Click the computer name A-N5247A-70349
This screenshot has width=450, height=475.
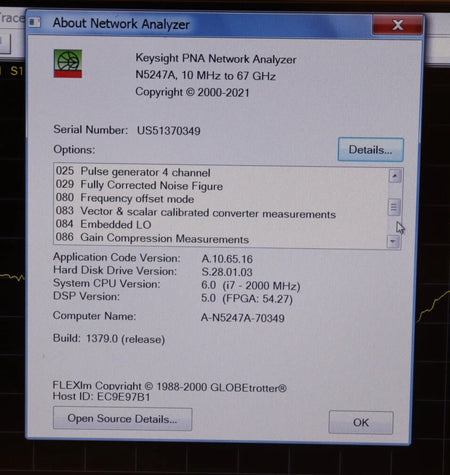(x=242, y=318)
